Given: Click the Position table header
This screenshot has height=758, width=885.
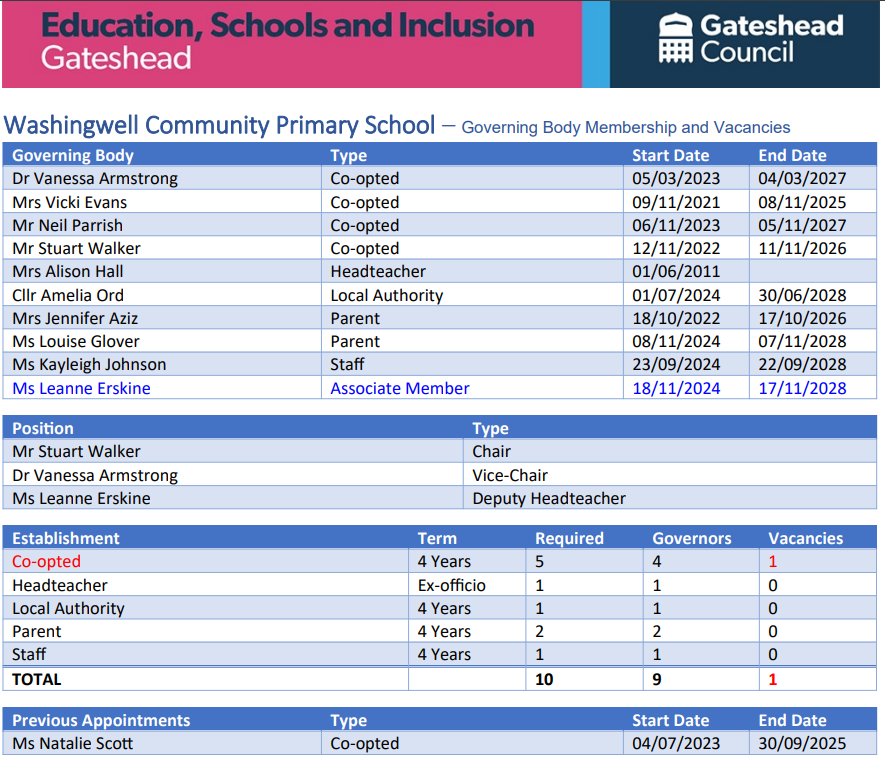Looking at the screenshot, I should 43,428.
